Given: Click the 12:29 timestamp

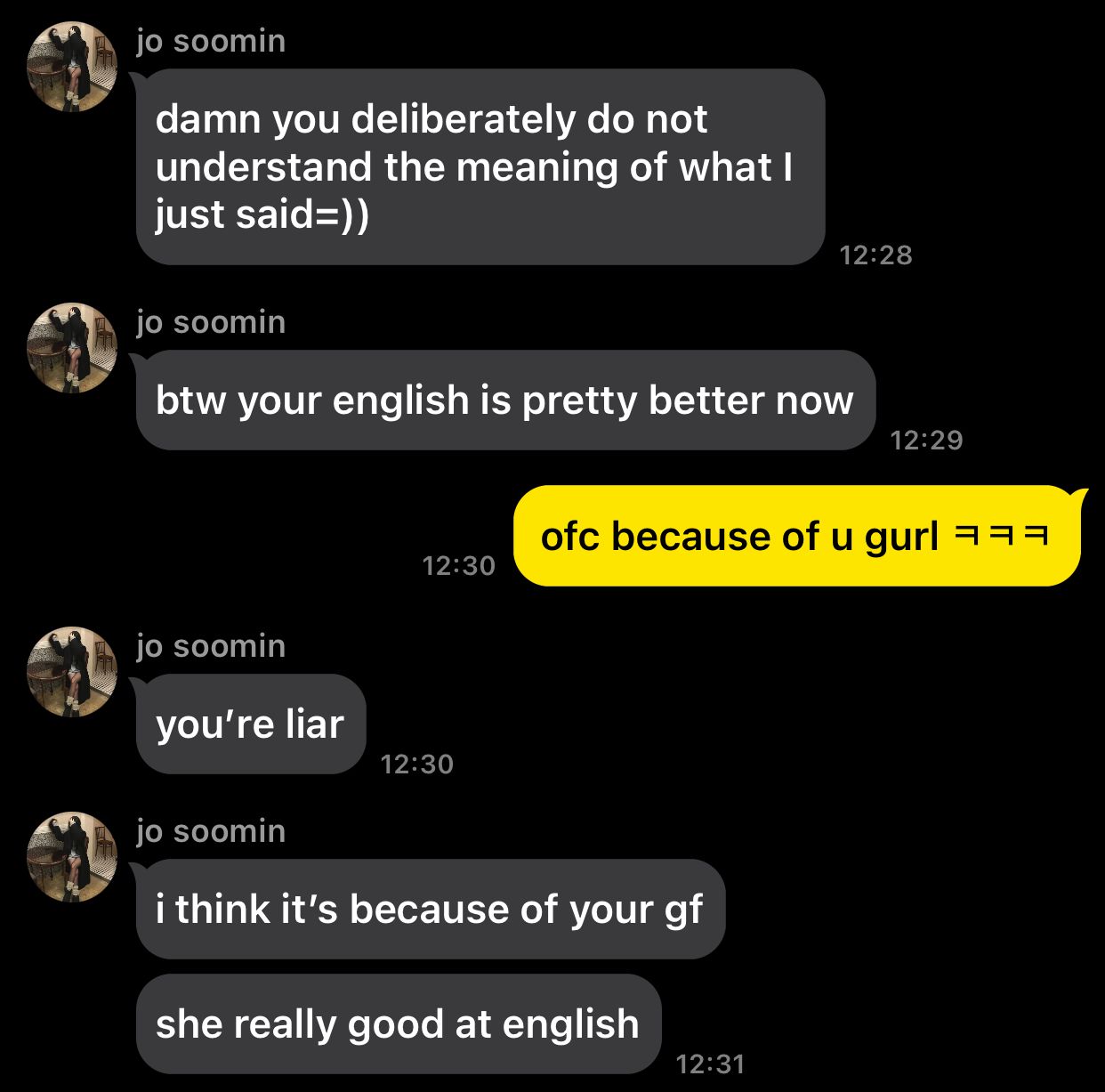Looking at the screenshot, I should tap(926, 440).
